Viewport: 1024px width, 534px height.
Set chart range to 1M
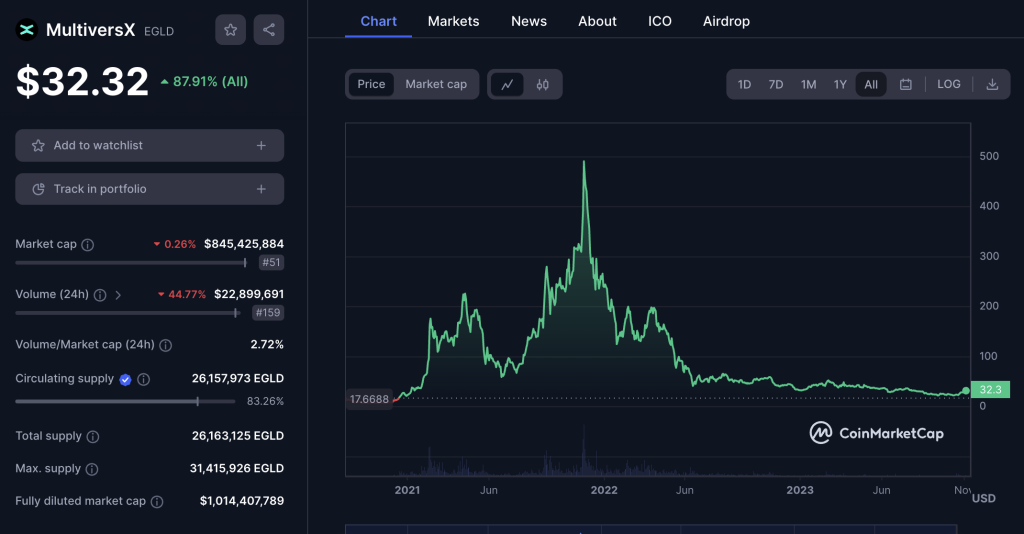808,84
